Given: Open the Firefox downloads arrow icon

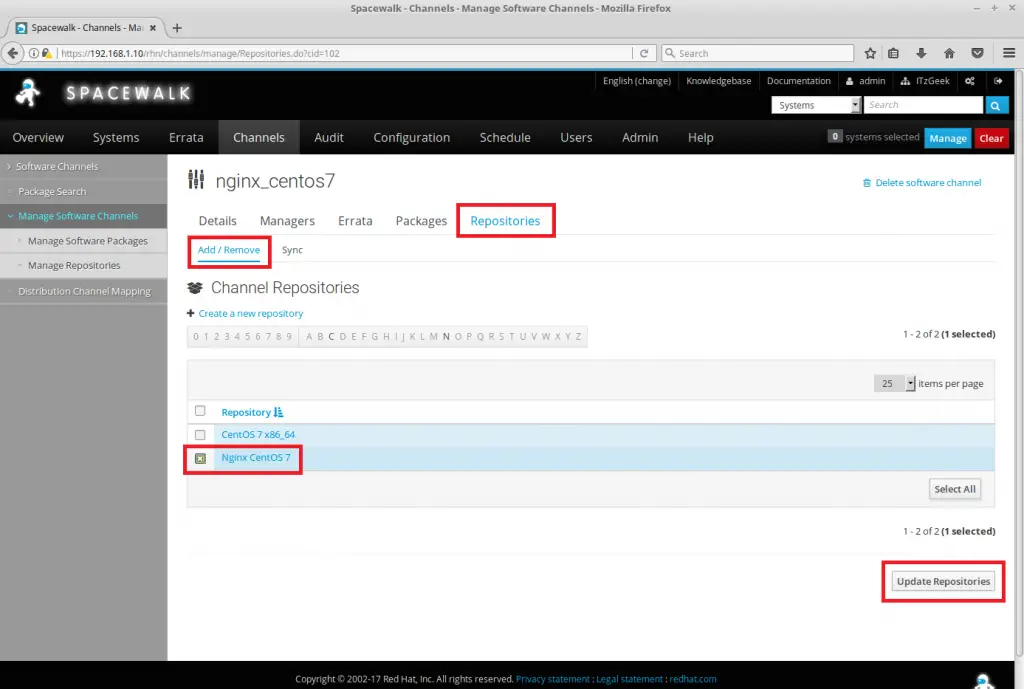Looking at the screenshot, I should [921, 54].
